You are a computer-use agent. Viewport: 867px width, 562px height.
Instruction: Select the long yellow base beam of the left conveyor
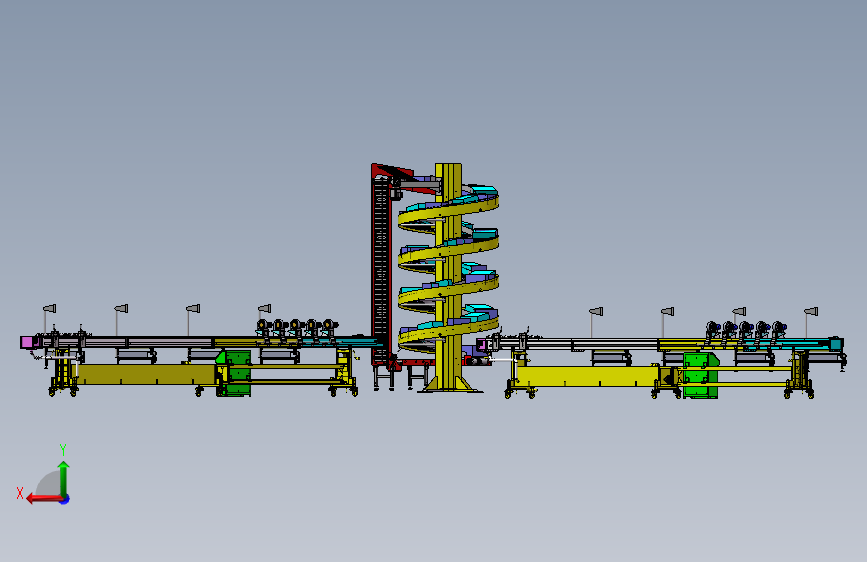145,374
